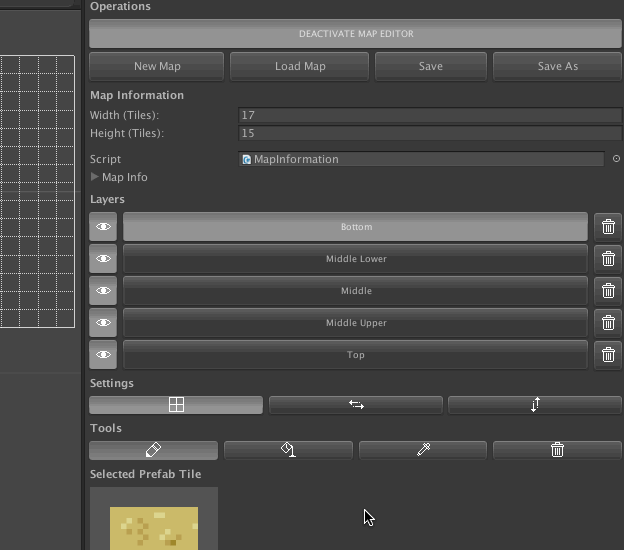Toggle visibility of Middle Lower layer

click(103, 259)
